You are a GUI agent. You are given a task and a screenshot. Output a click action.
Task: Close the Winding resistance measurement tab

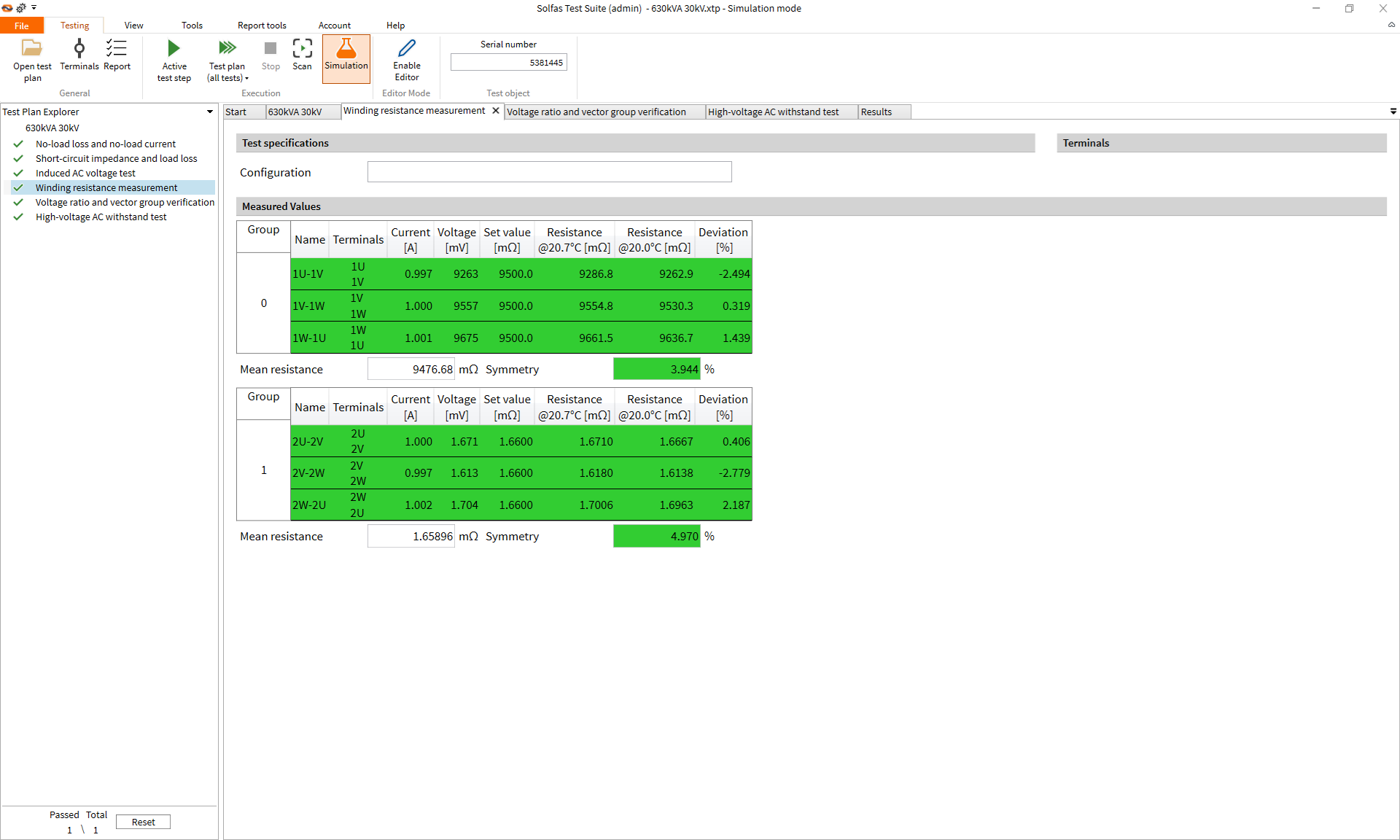(x=496, y=111)
